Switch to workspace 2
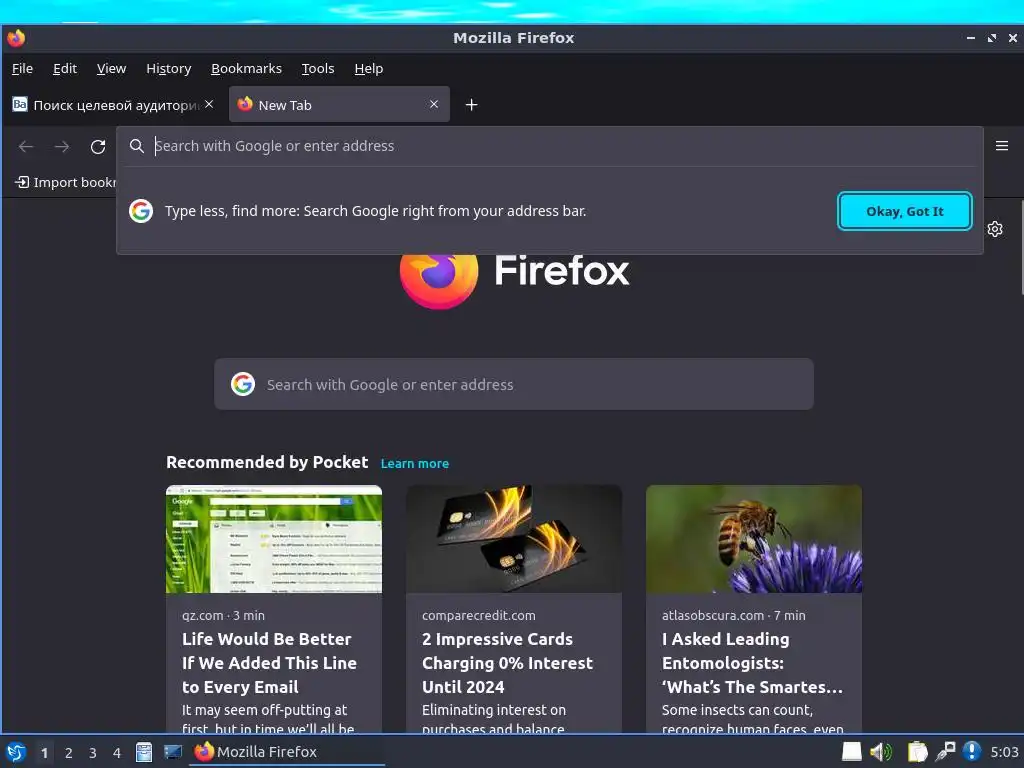 [x=69, y=753]
